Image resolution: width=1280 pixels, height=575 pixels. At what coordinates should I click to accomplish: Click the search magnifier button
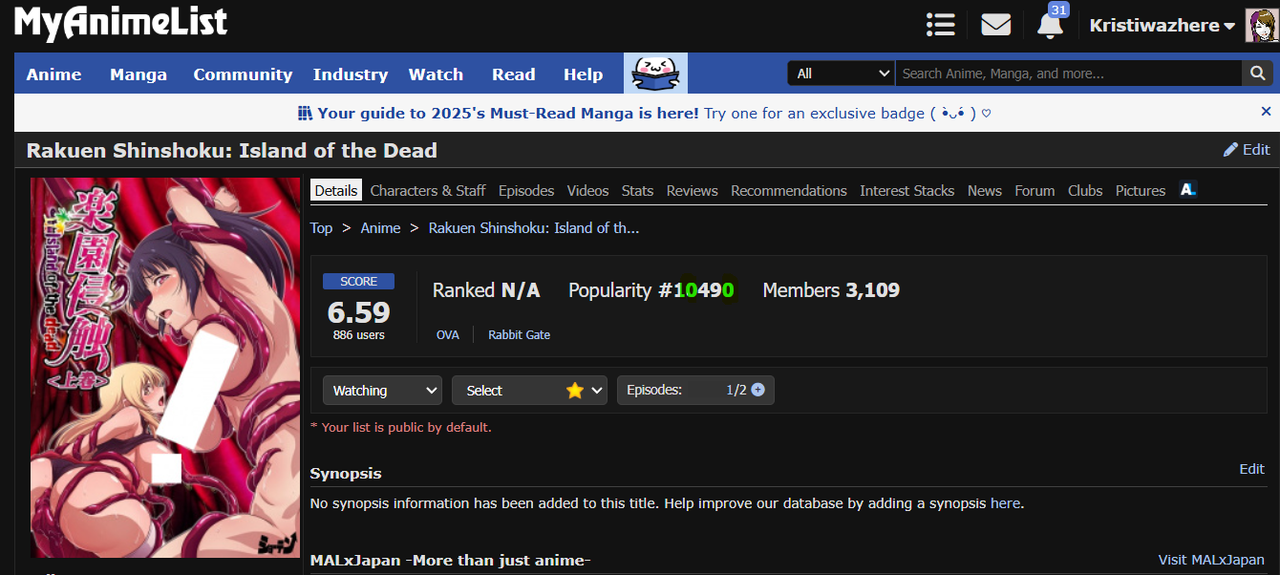pos(1258,73)
